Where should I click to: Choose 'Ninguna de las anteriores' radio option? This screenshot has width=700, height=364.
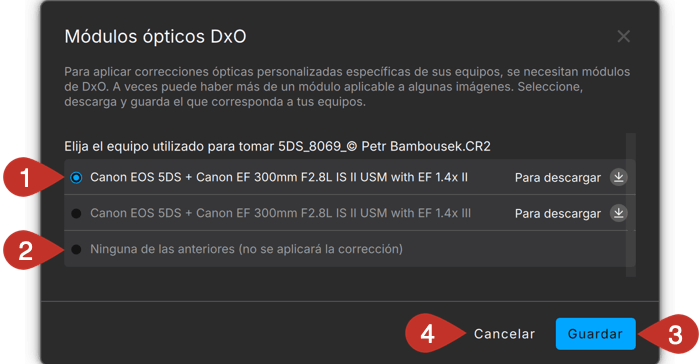76,249
